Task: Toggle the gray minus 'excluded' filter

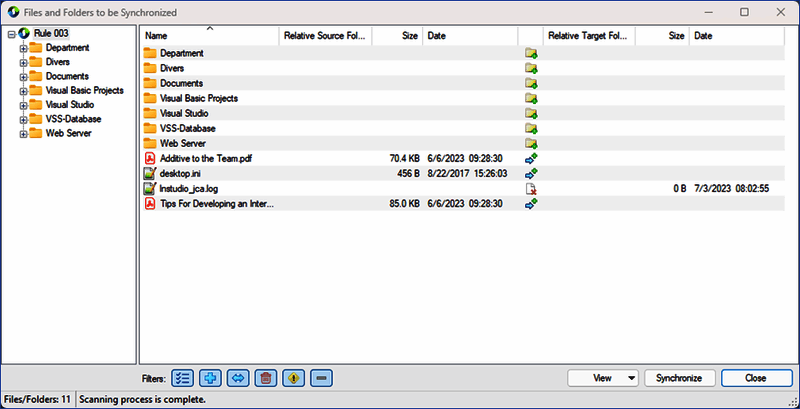Action: tap(321, 378)
